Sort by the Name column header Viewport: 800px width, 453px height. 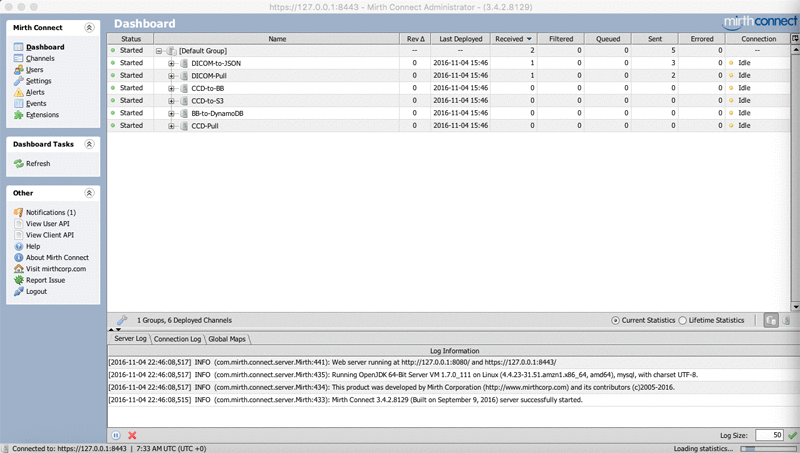click(x=277, y=39)
